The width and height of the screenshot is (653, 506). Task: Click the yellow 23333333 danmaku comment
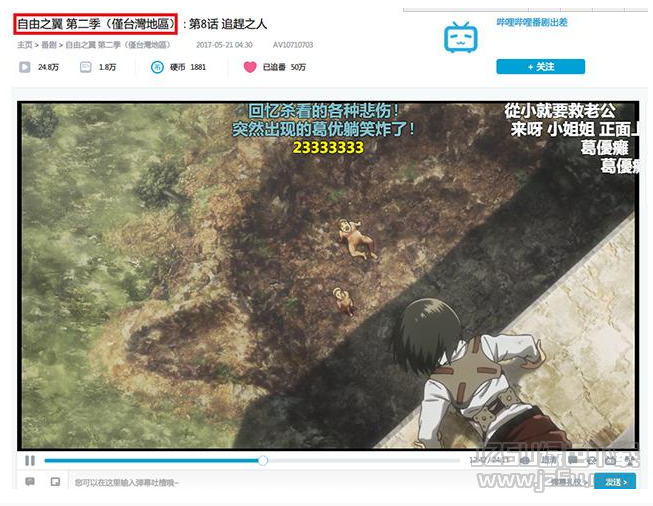[x=328, y=147]
